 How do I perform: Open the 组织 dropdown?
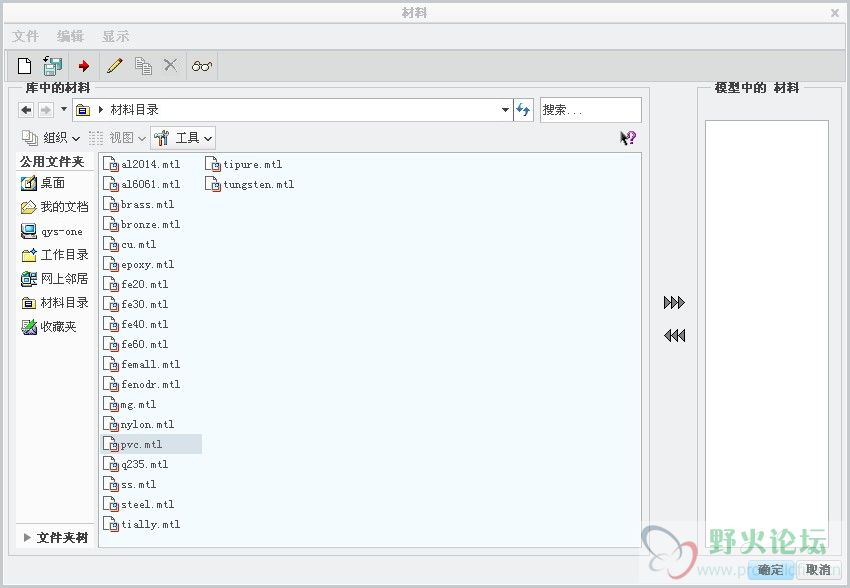click(x=51, y=138)
